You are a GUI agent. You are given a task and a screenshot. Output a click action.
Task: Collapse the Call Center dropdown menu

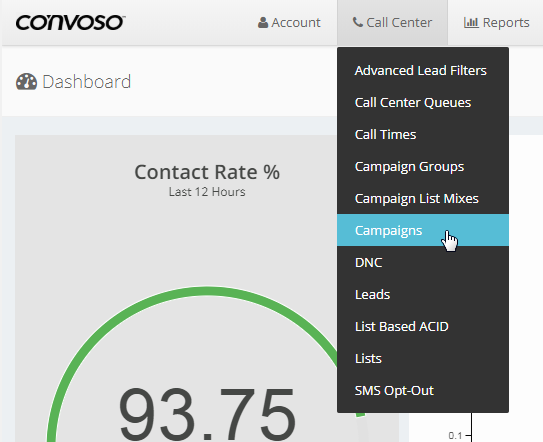pos(392,23)
